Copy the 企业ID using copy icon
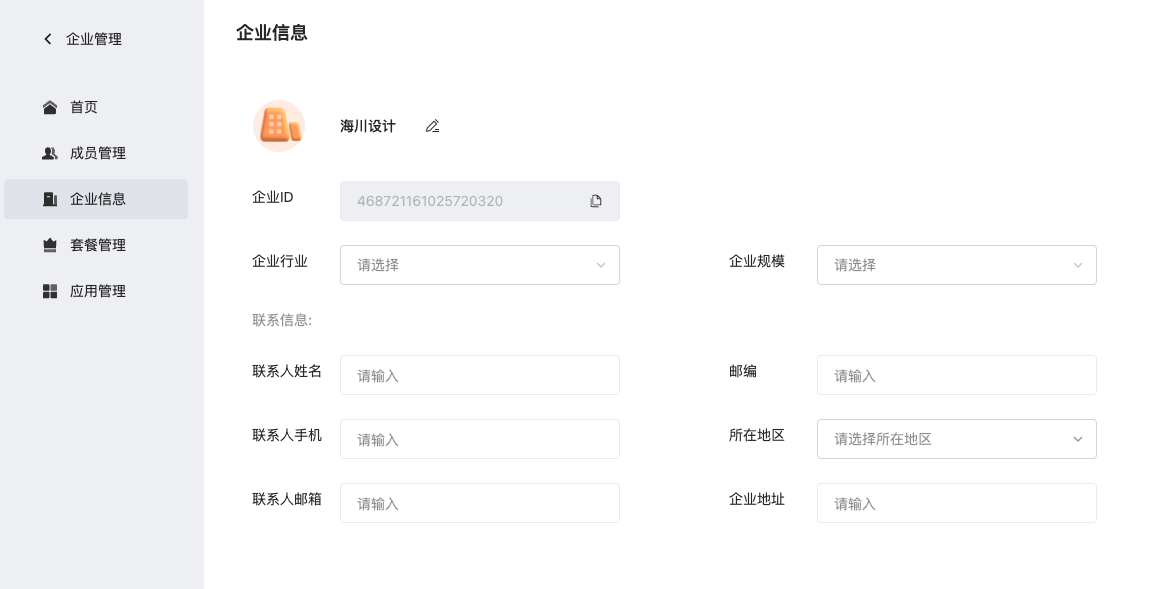This screenshot has width=1174, height=589. (596, 201)
